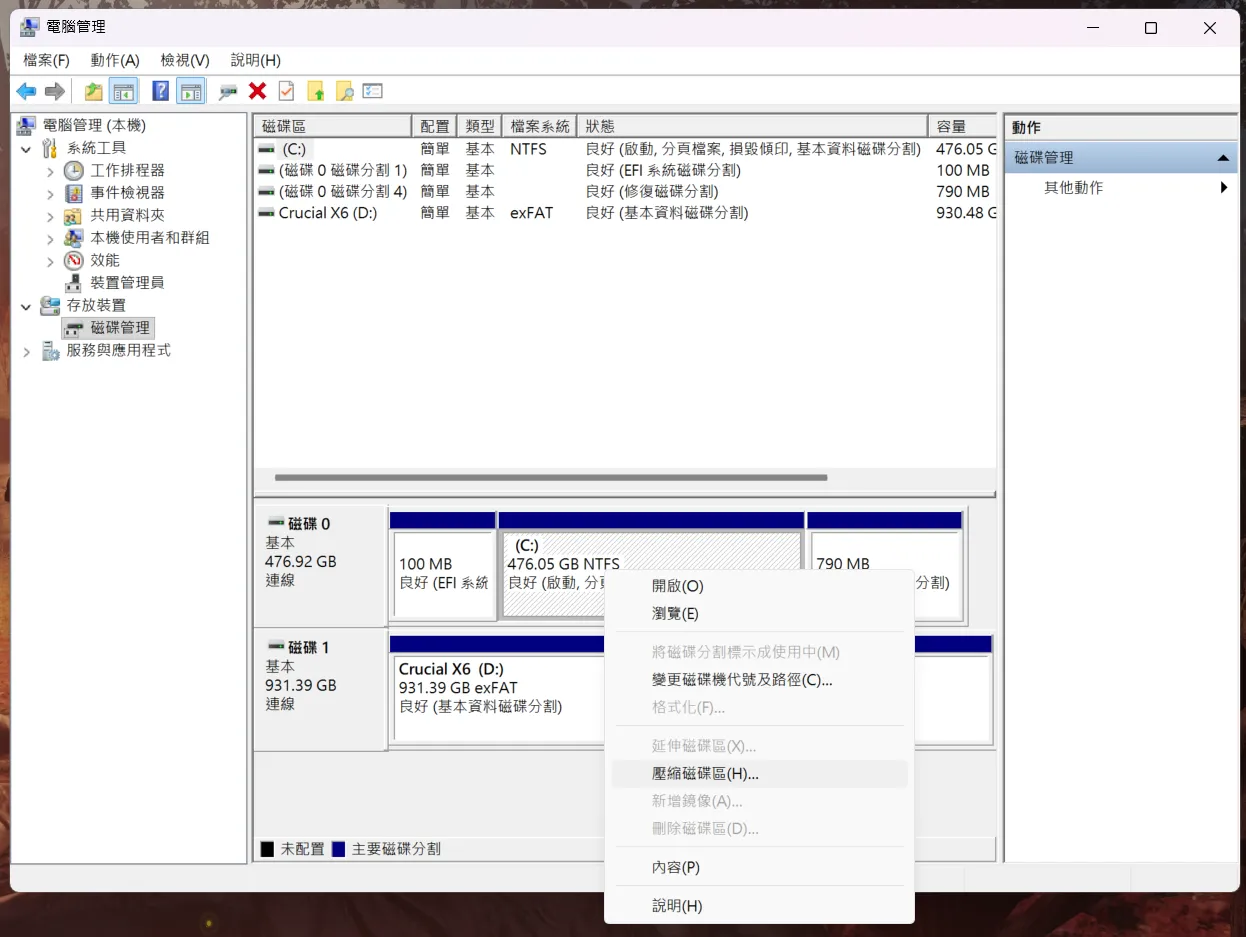Expand the 服務與應用程式 tree node

coord(26,351)
